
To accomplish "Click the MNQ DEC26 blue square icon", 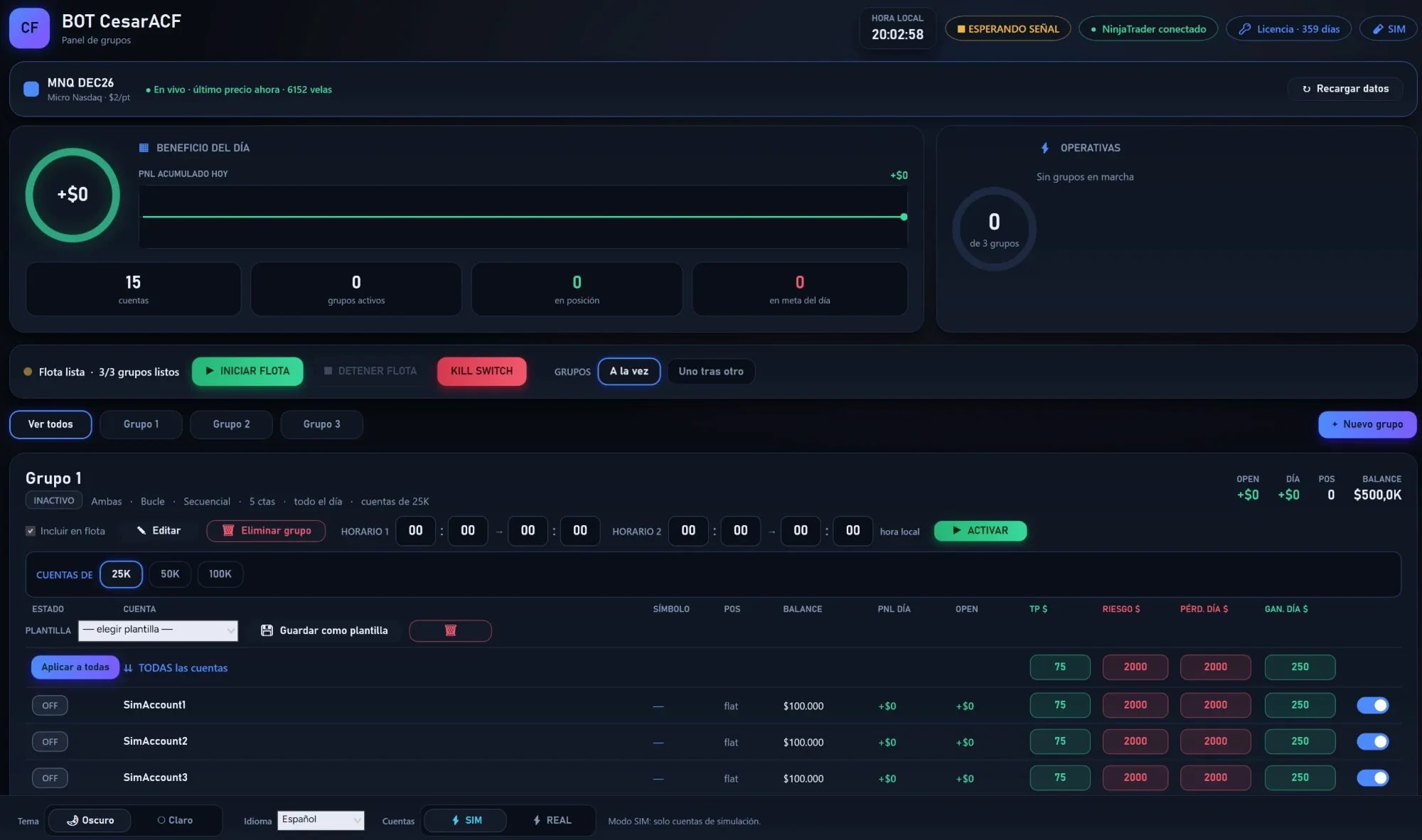I will tap(31, 89).
